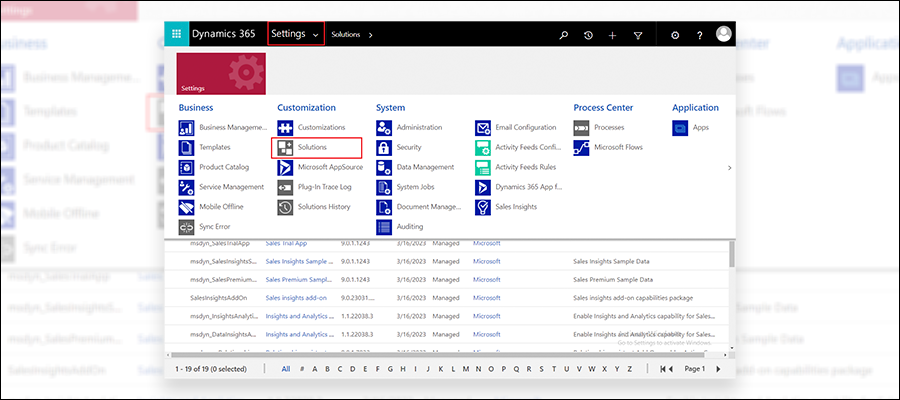Open recent items history icon
This screenshot has height=400, width=900.
click(x=588, y=35)
